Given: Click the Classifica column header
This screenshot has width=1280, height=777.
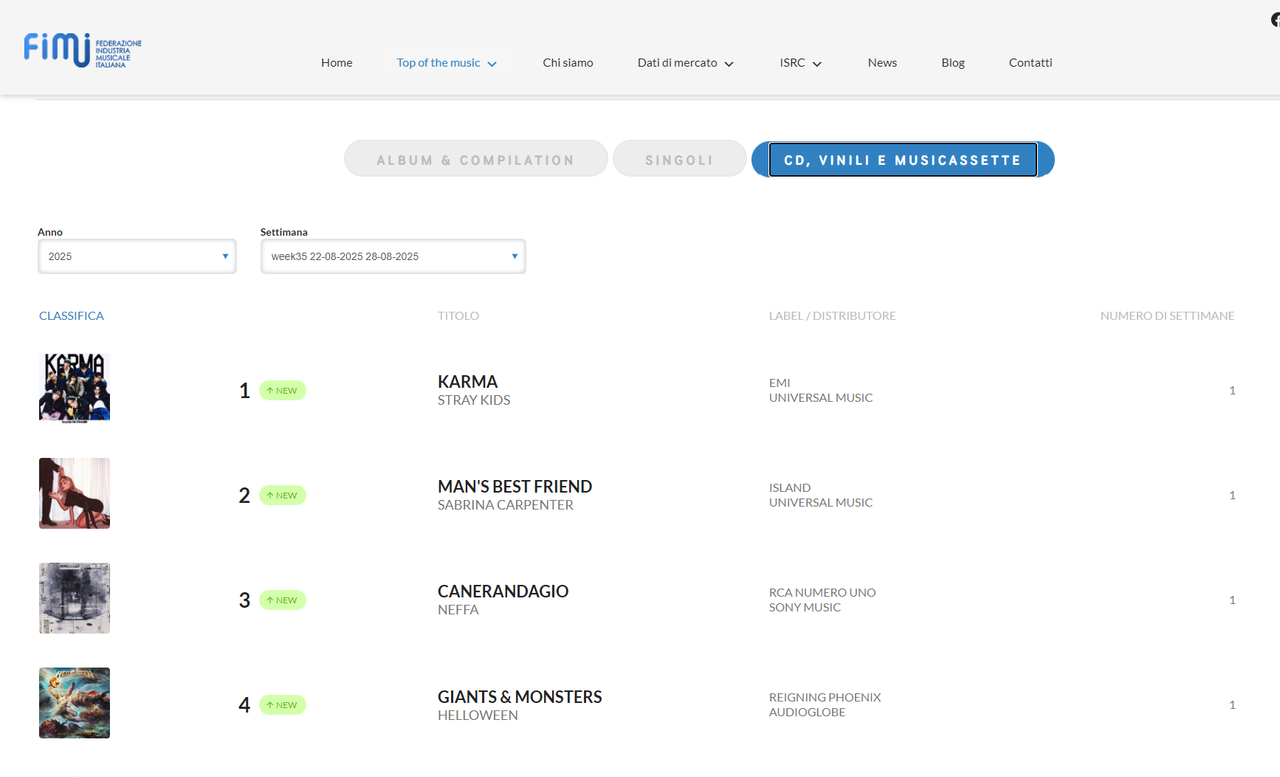Looking at the screenshot, I should [71, 316].
